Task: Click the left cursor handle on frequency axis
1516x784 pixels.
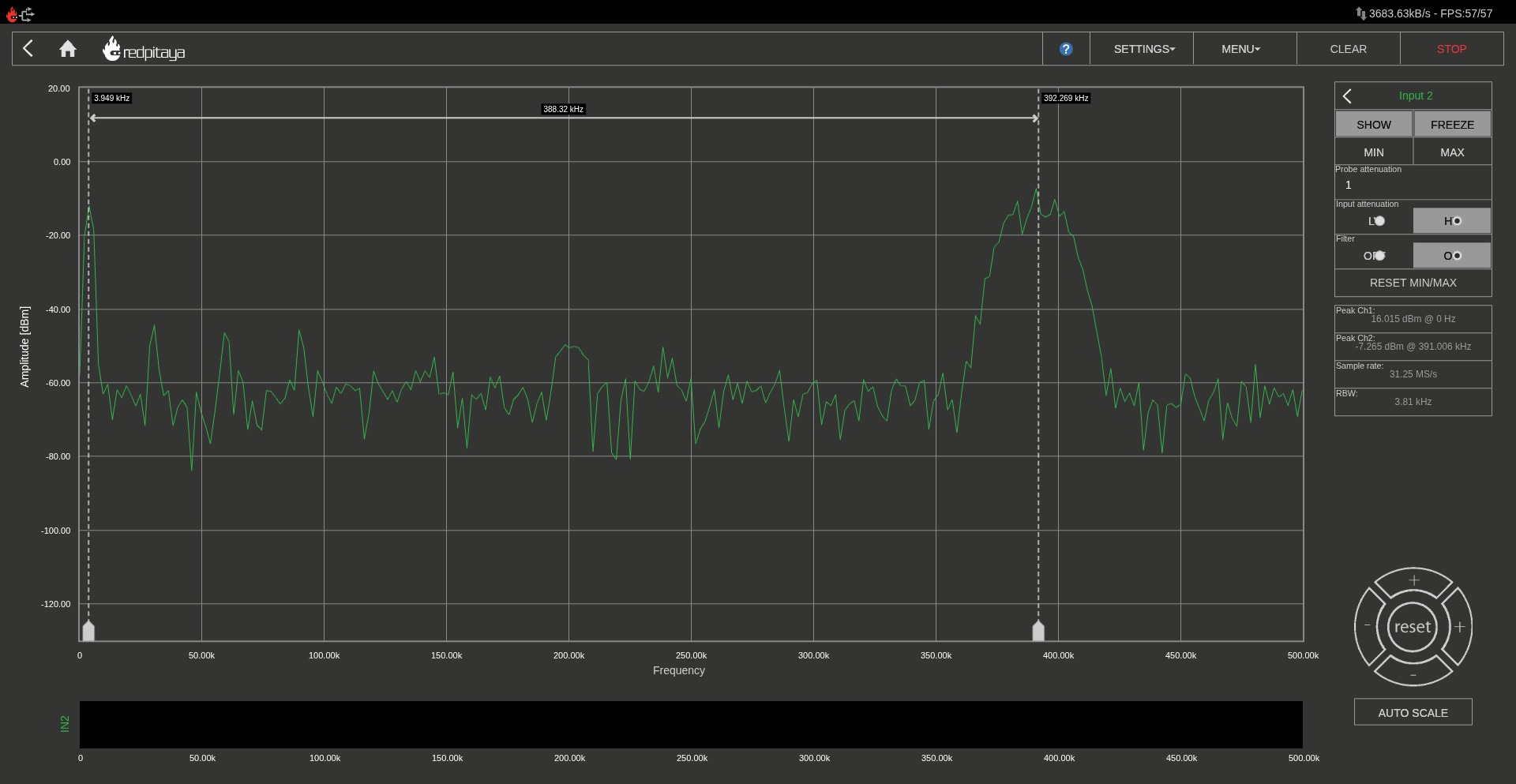Action: tap(88, 630)
